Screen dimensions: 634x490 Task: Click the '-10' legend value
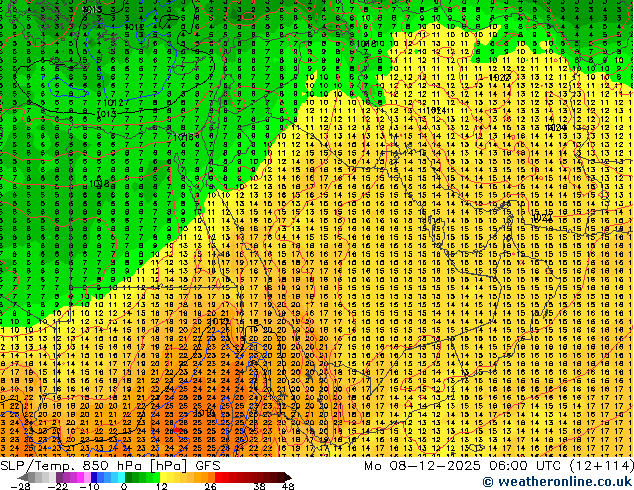pyautogui.click(x=90, y=486)
